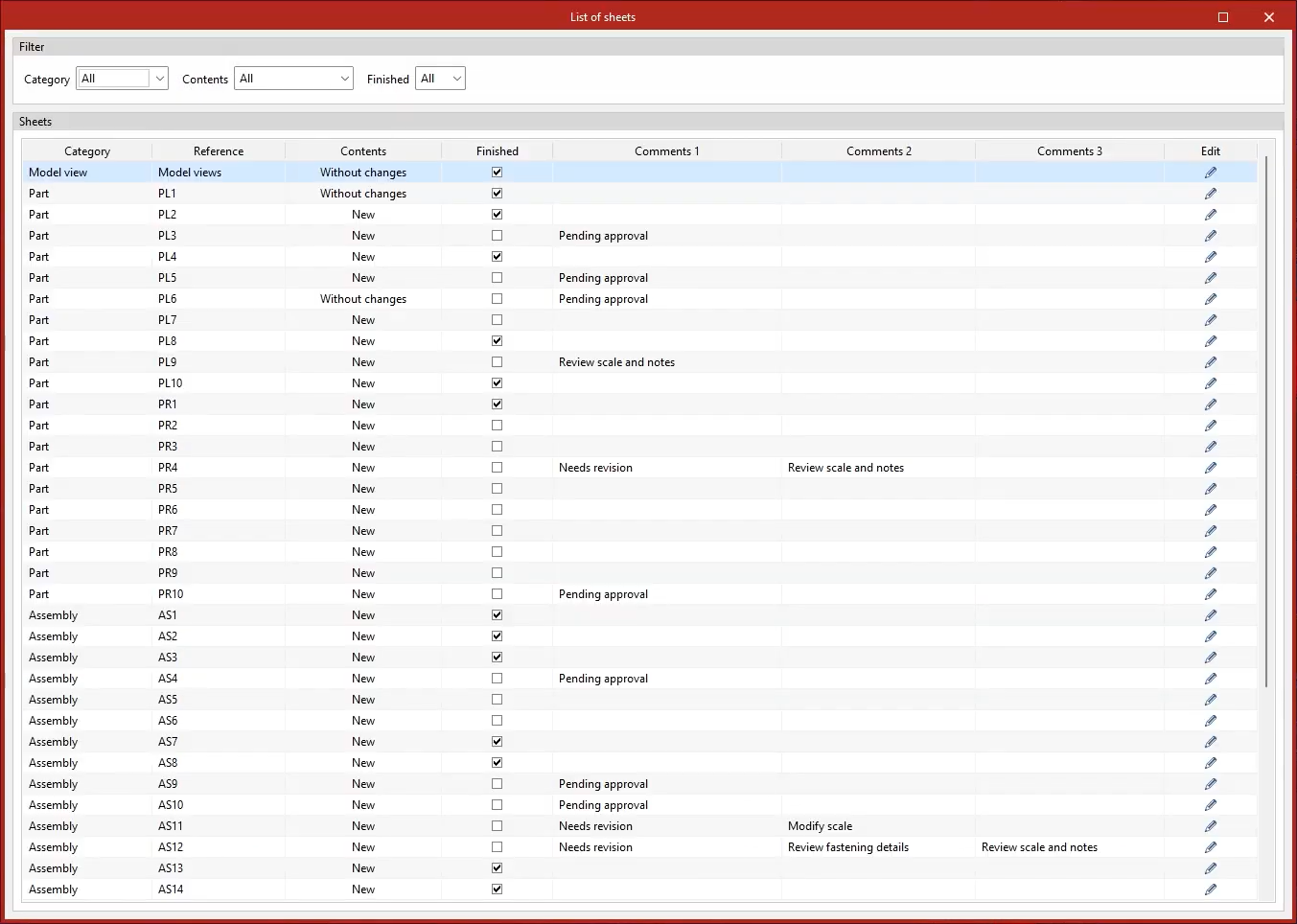The width and height of the screenshot is (1297, 924).
Task: Toggle Finished checkbox for PL1
Action: pos(497,194)
